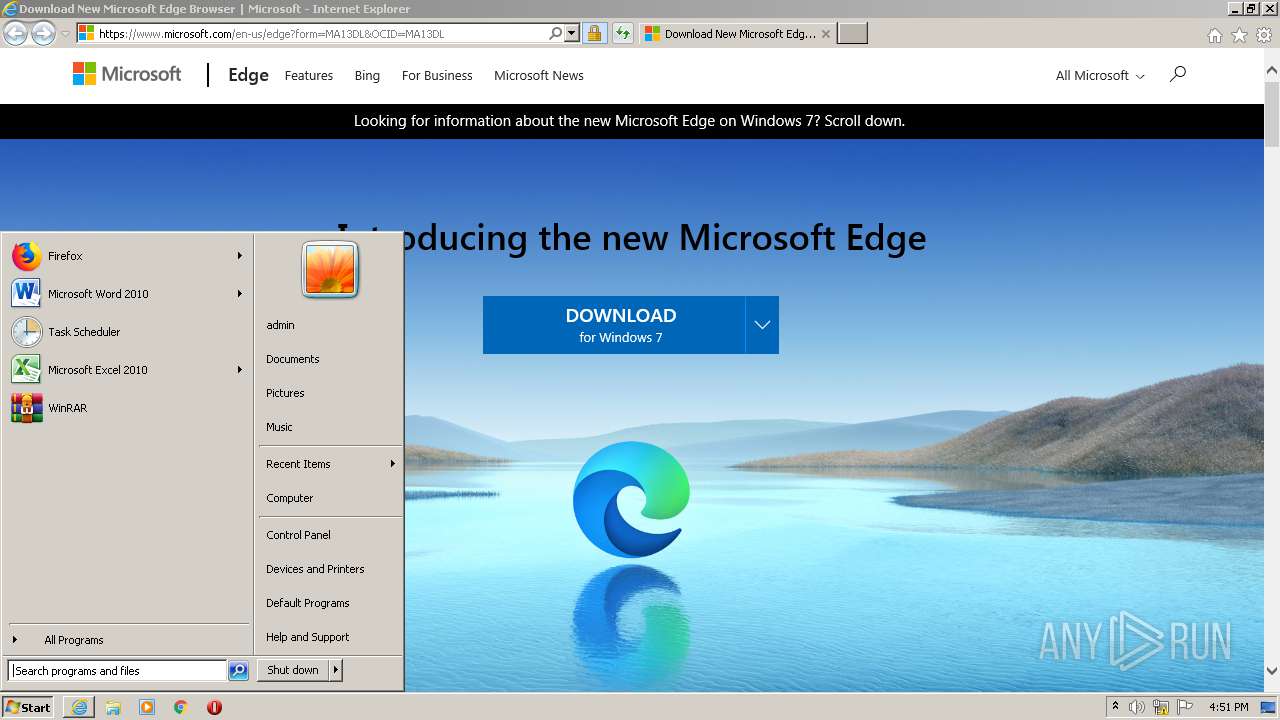Click the Show desktop button

click(x=1268, y=707)
